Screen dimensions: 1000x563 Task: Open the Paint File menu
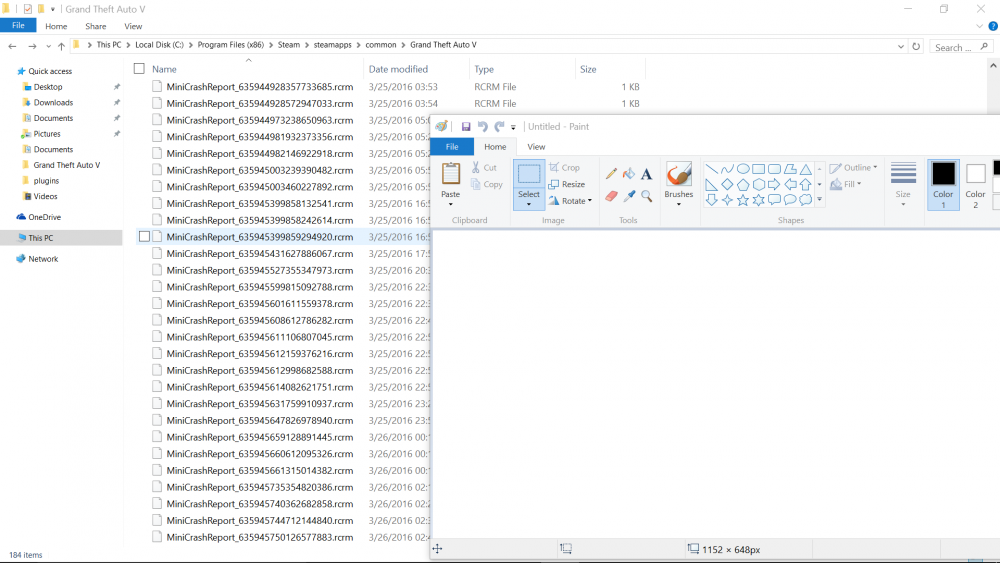click(x=452, y=147)
